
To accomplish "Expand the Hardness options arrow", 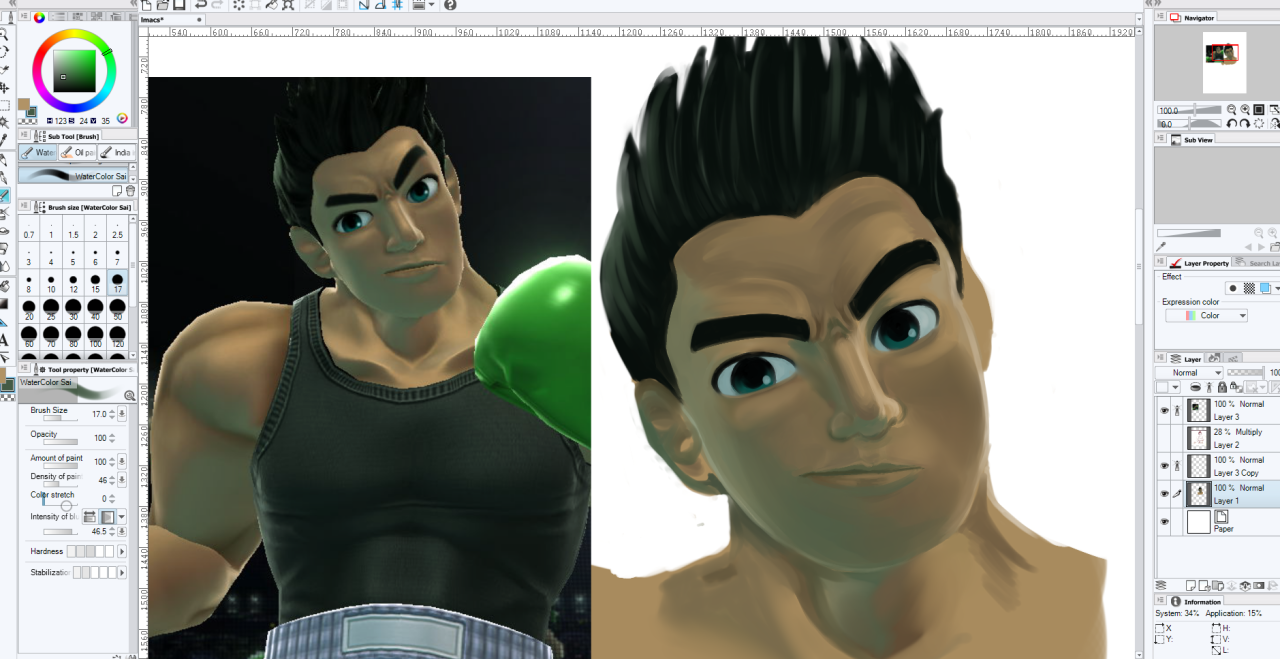I will 122,552.
